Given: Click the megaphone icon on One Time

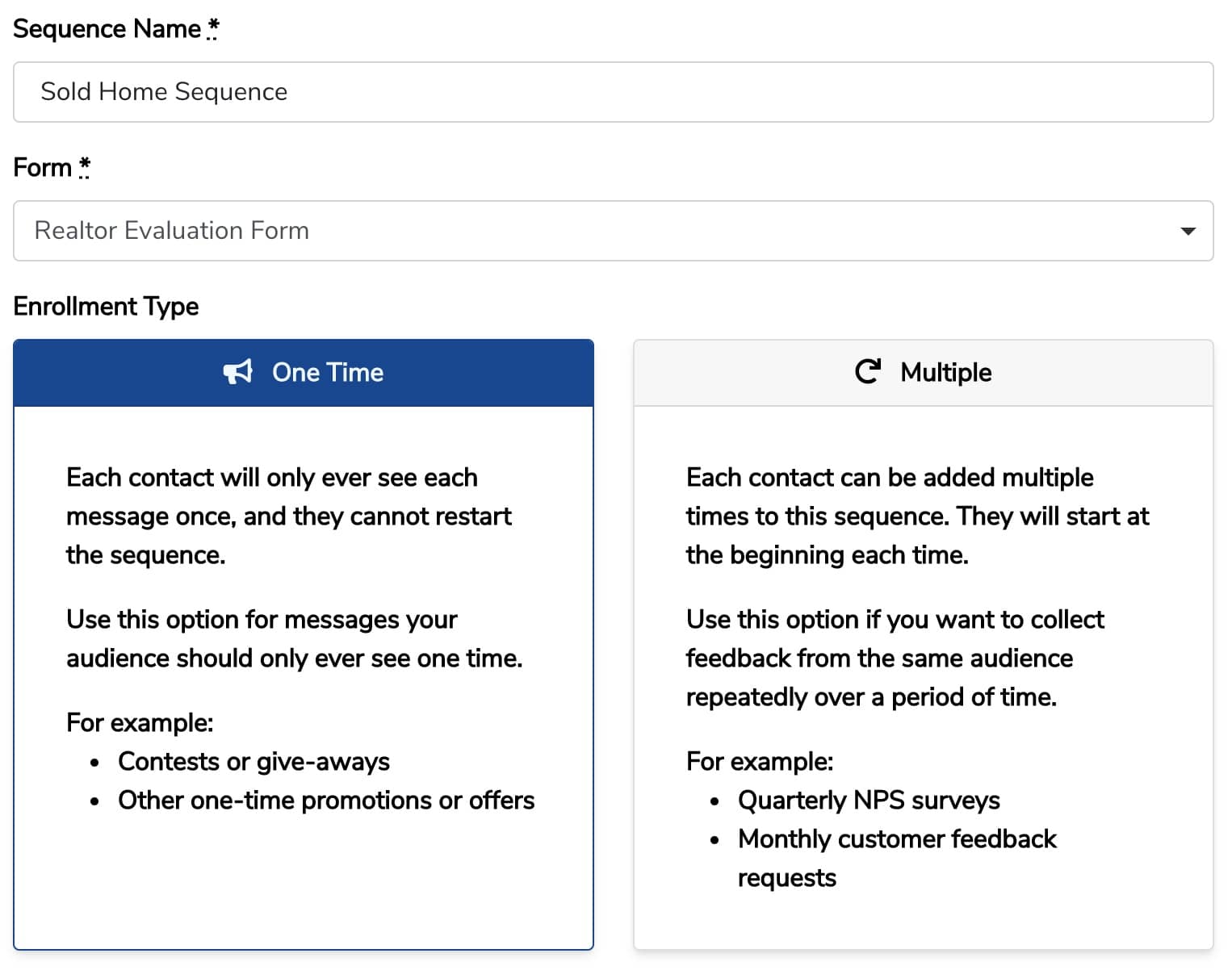Looking at the screenshot, I should tap(237, 372).
